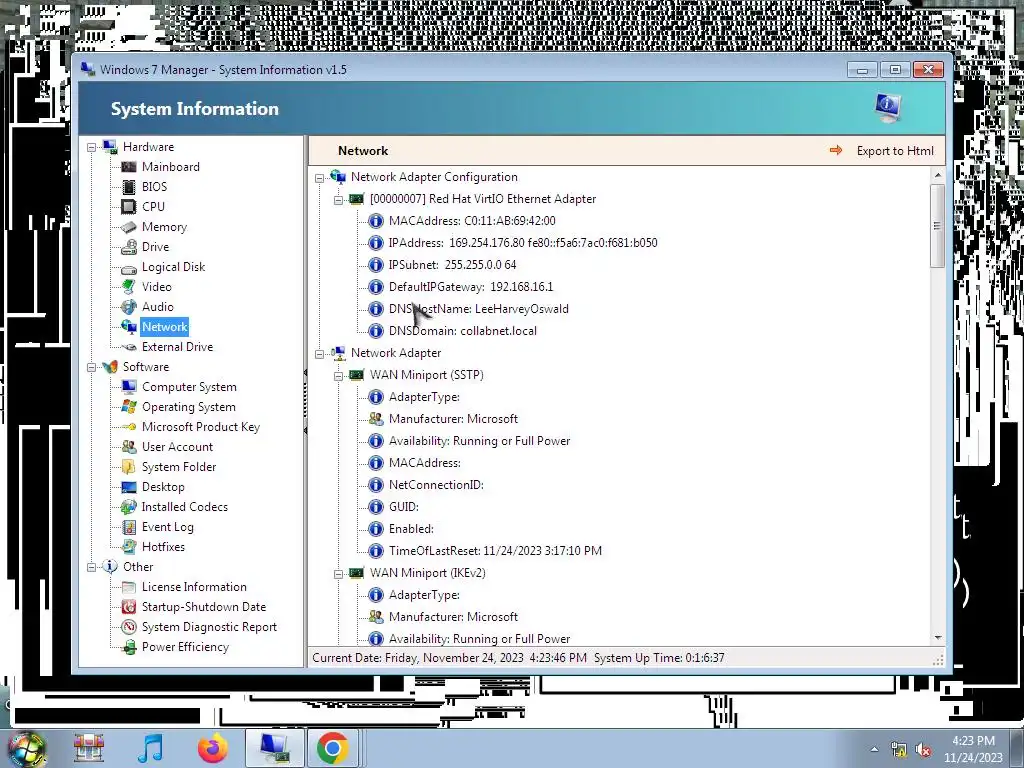1024x768 pixels.
Task: Click the User Account icon
Action: click(129, 447)
